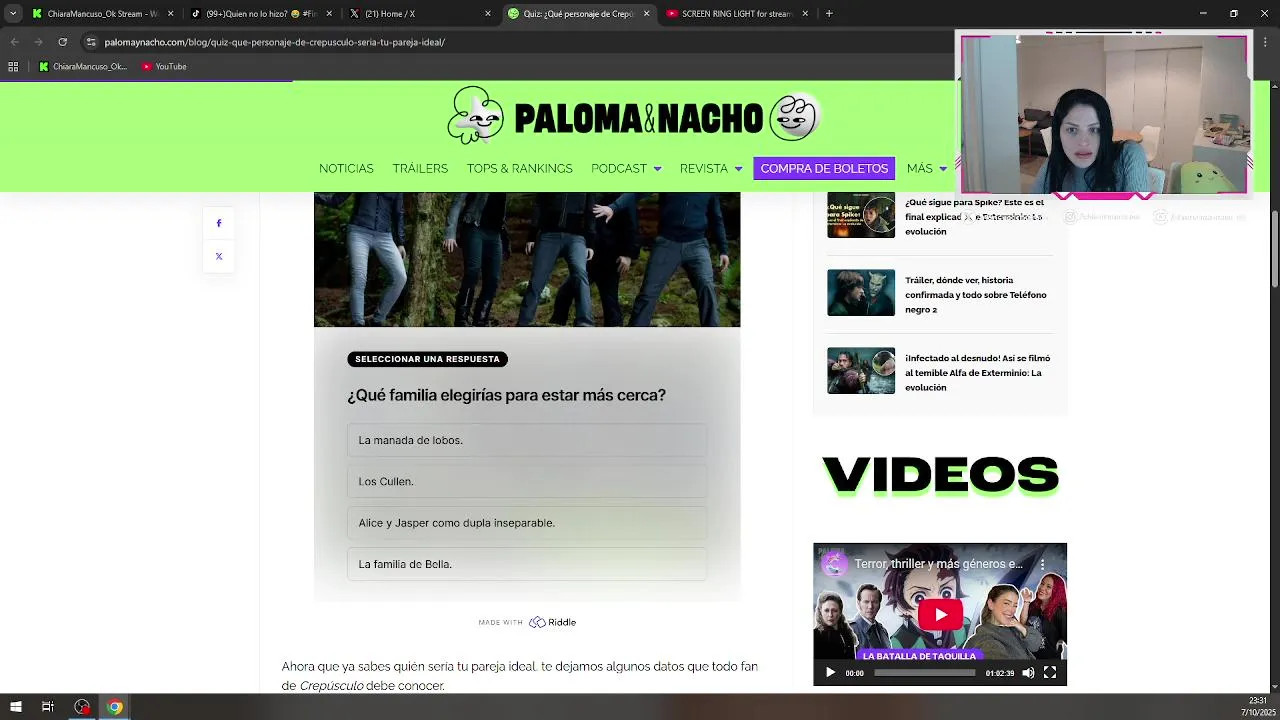Open a new browser tab

(829, 14)
